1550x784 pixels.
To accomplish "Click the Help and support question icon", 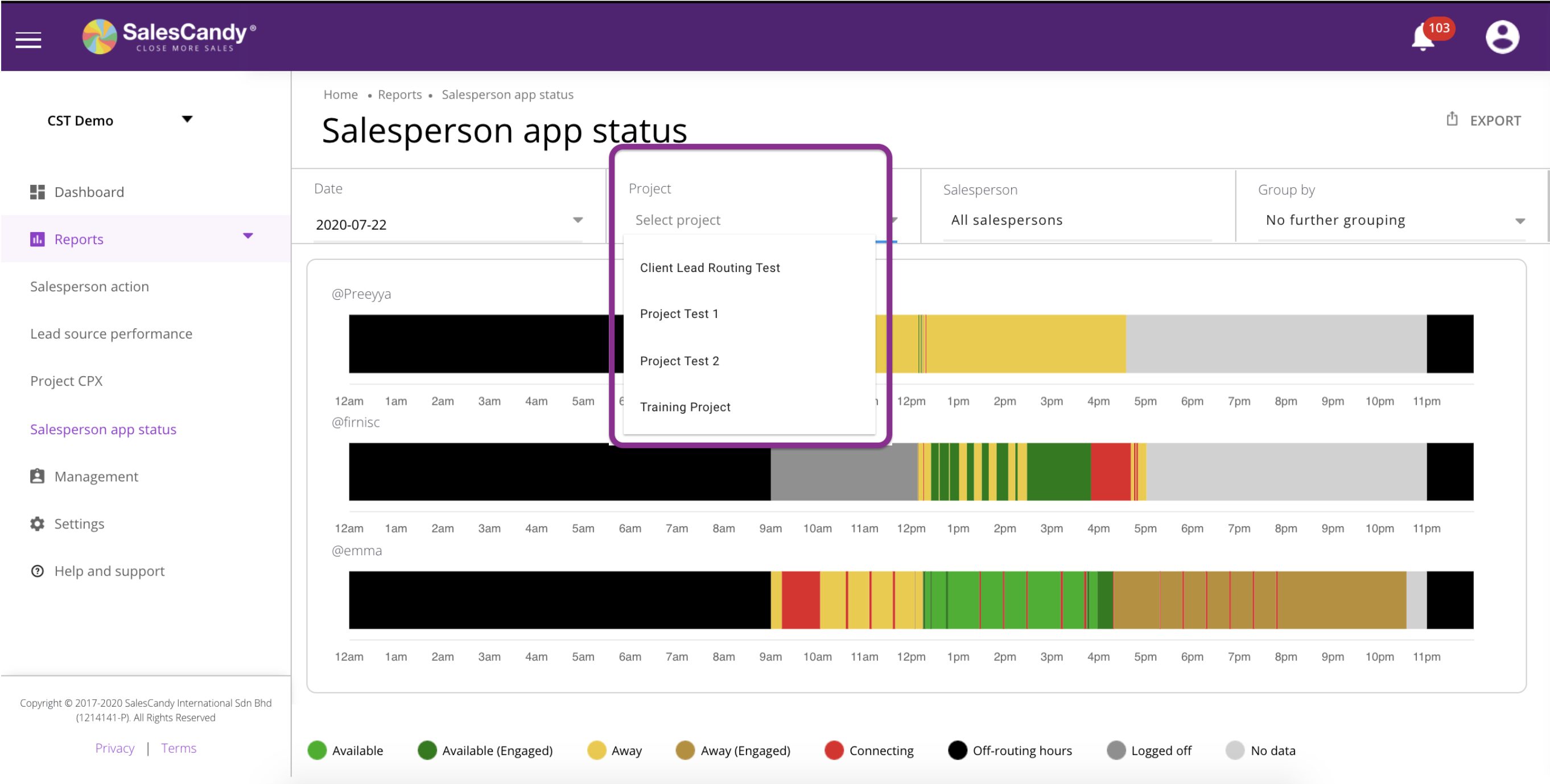I will point(38,571).
